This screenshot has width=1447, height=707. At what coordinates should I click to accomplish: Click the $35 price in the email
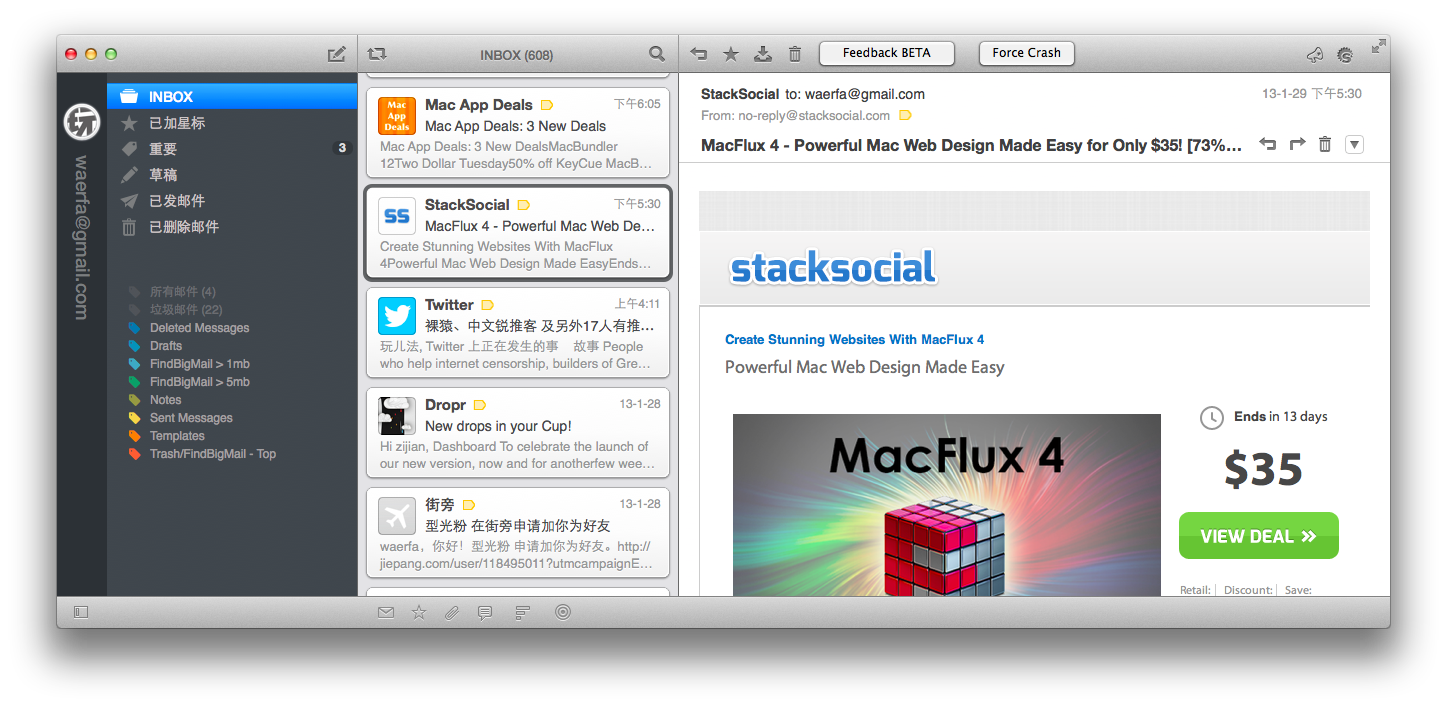coord(1263,470)
